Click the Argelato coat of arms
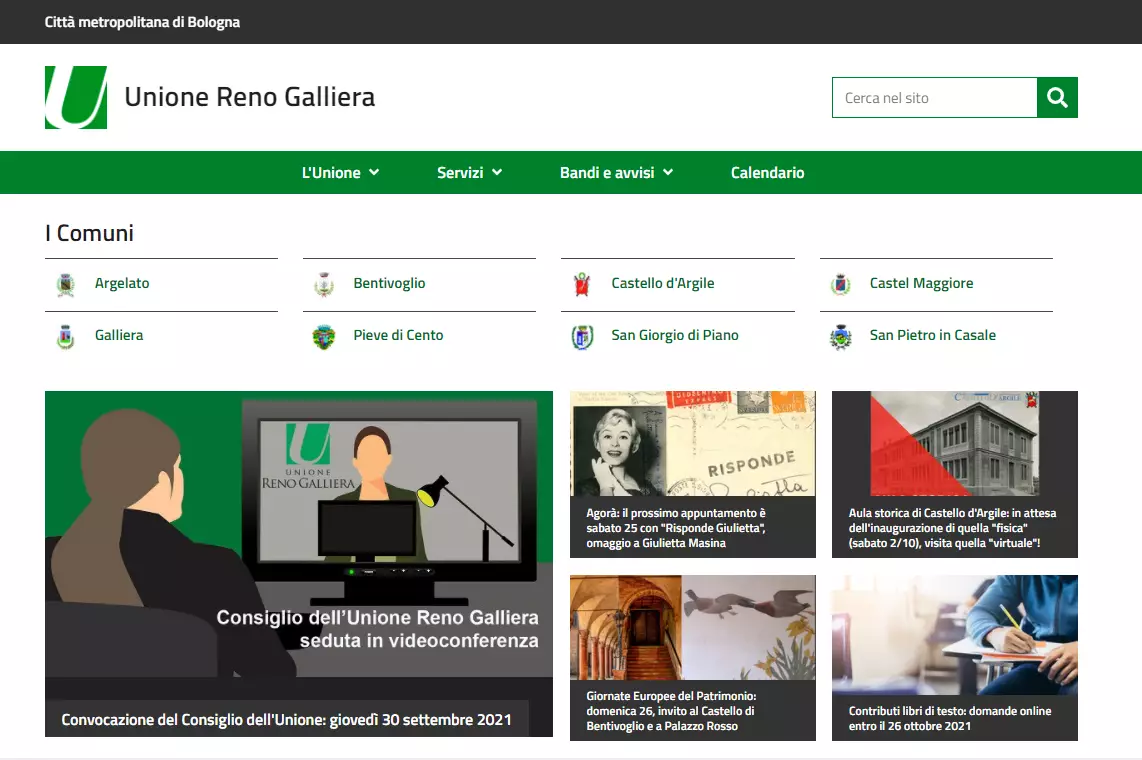 tap(65, 284)
